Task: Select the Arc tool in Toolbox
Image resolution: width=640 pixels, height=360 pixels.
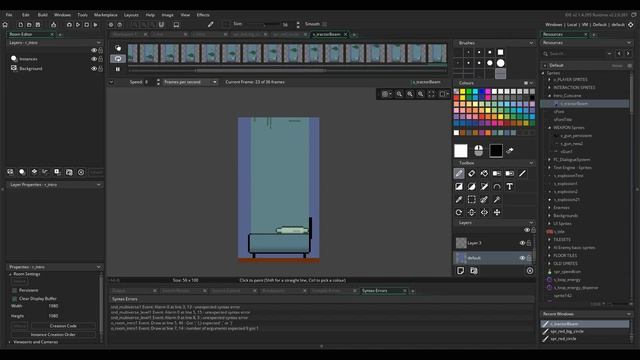Action: click(497, 187)
